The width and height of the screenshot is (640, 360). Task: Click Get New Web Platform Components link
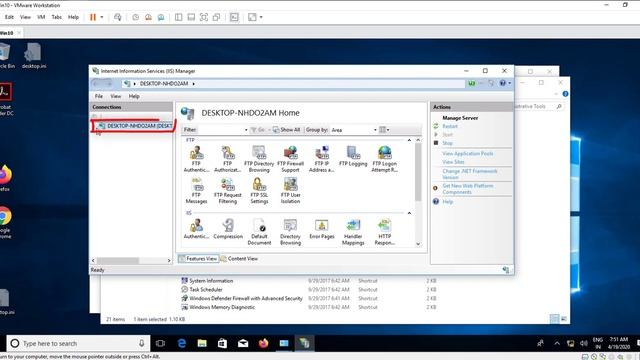[468, 189]
